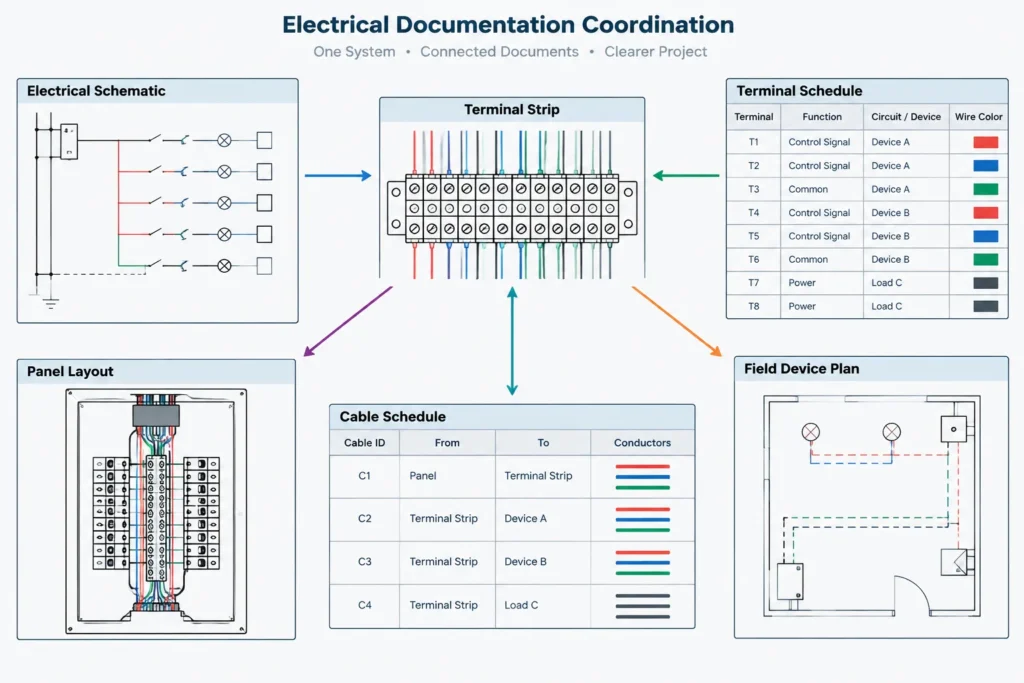Click the From column header in Cable Schedule
The width and height of the screenshot is (1024, 683).
click(x=447, y=443)
